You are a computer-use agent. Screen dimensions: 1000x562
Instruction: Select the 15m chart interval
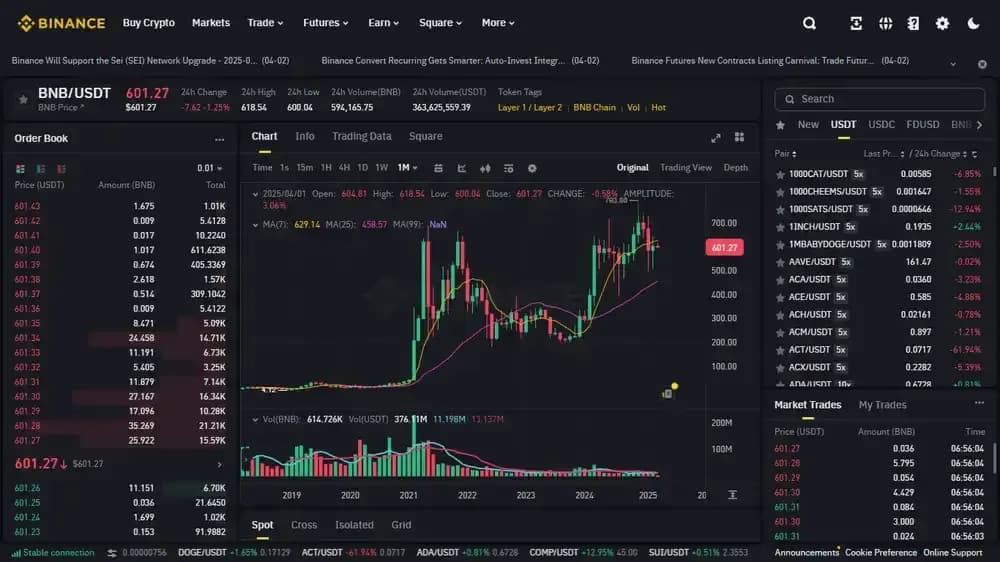click(x=305, y=168)
